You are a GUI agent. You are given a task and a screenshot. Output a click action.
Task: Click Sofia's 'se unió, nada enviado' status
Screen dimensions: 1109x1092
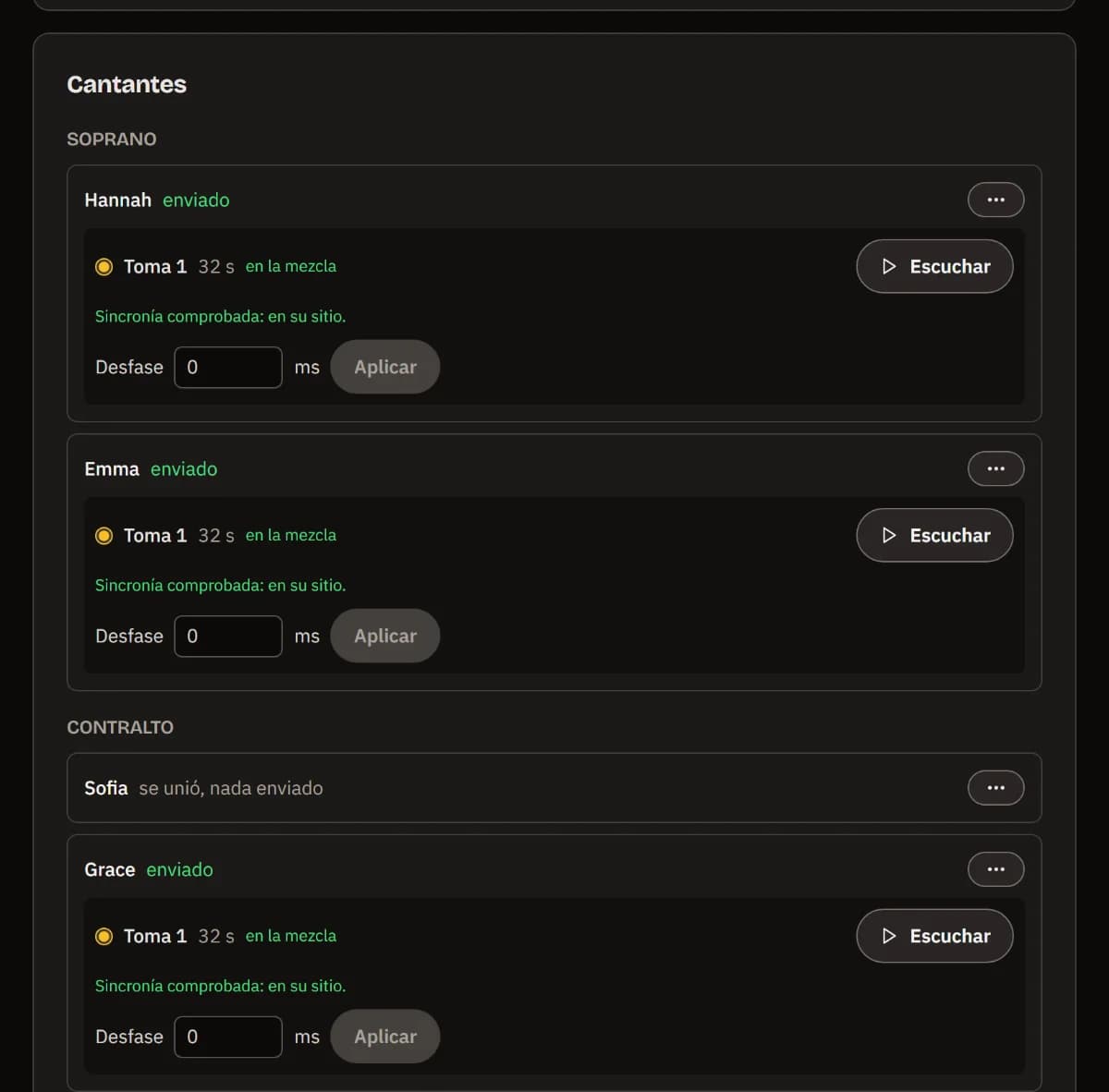pos(231,788)
